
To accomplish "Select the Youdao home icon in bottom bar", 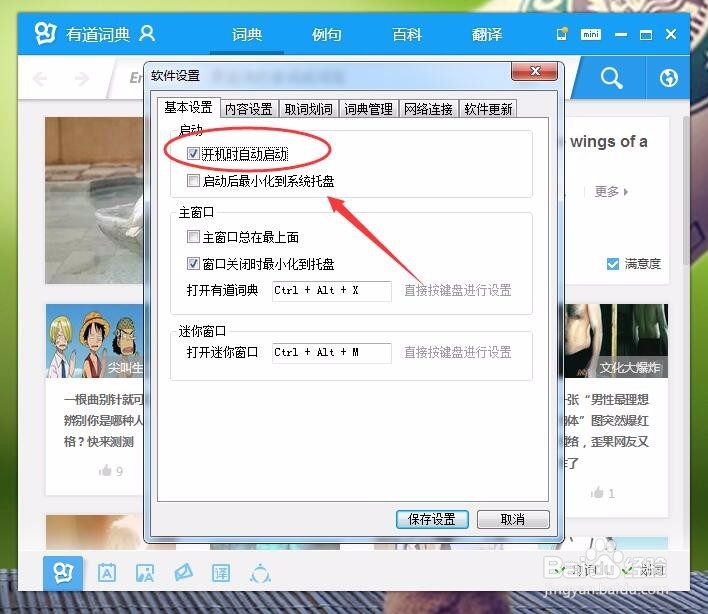I will pyautogui.click(x=63, y=573).
